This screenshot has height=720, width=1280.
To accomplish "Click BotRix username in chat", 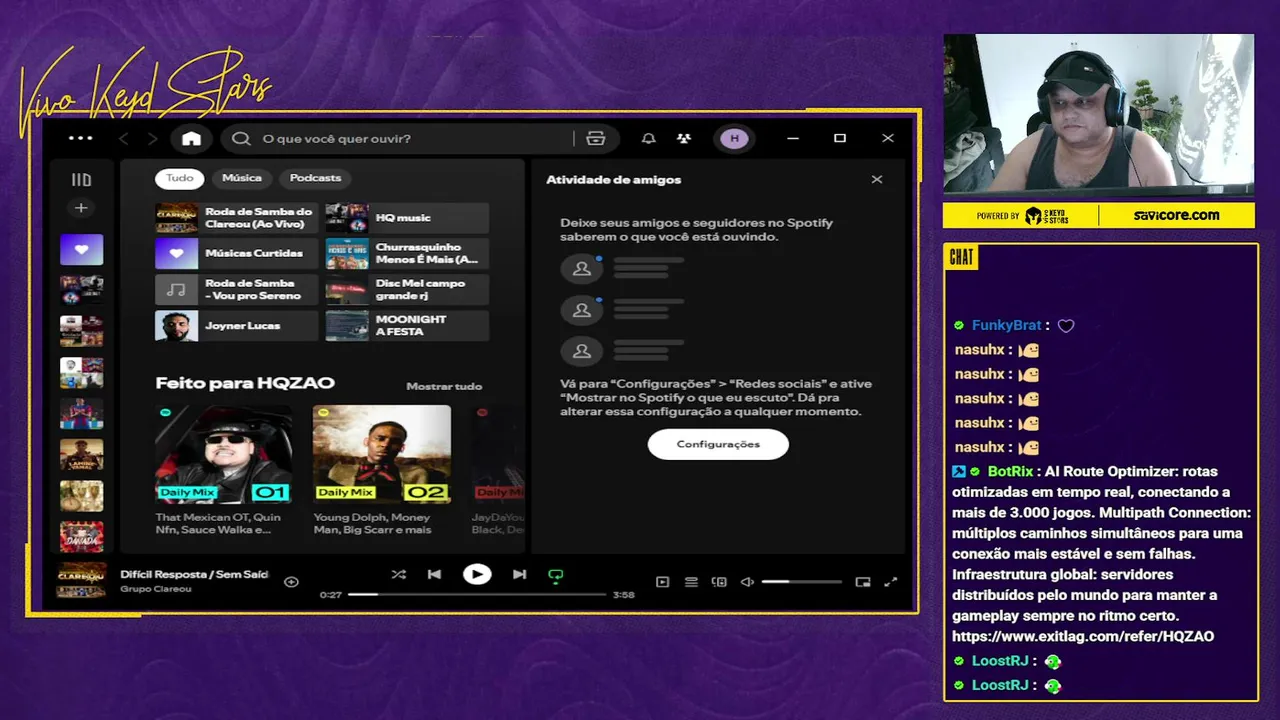I will point(1010,471).
